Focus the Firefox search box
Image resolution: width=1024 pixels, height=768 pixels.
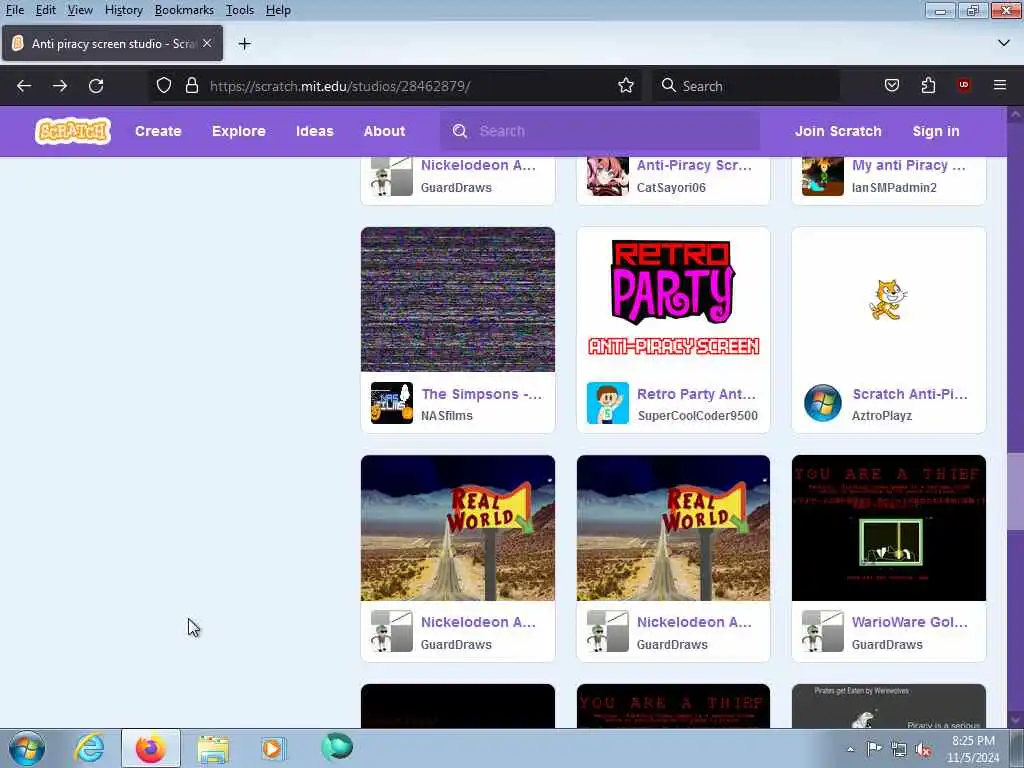click(x=746, y=86)
